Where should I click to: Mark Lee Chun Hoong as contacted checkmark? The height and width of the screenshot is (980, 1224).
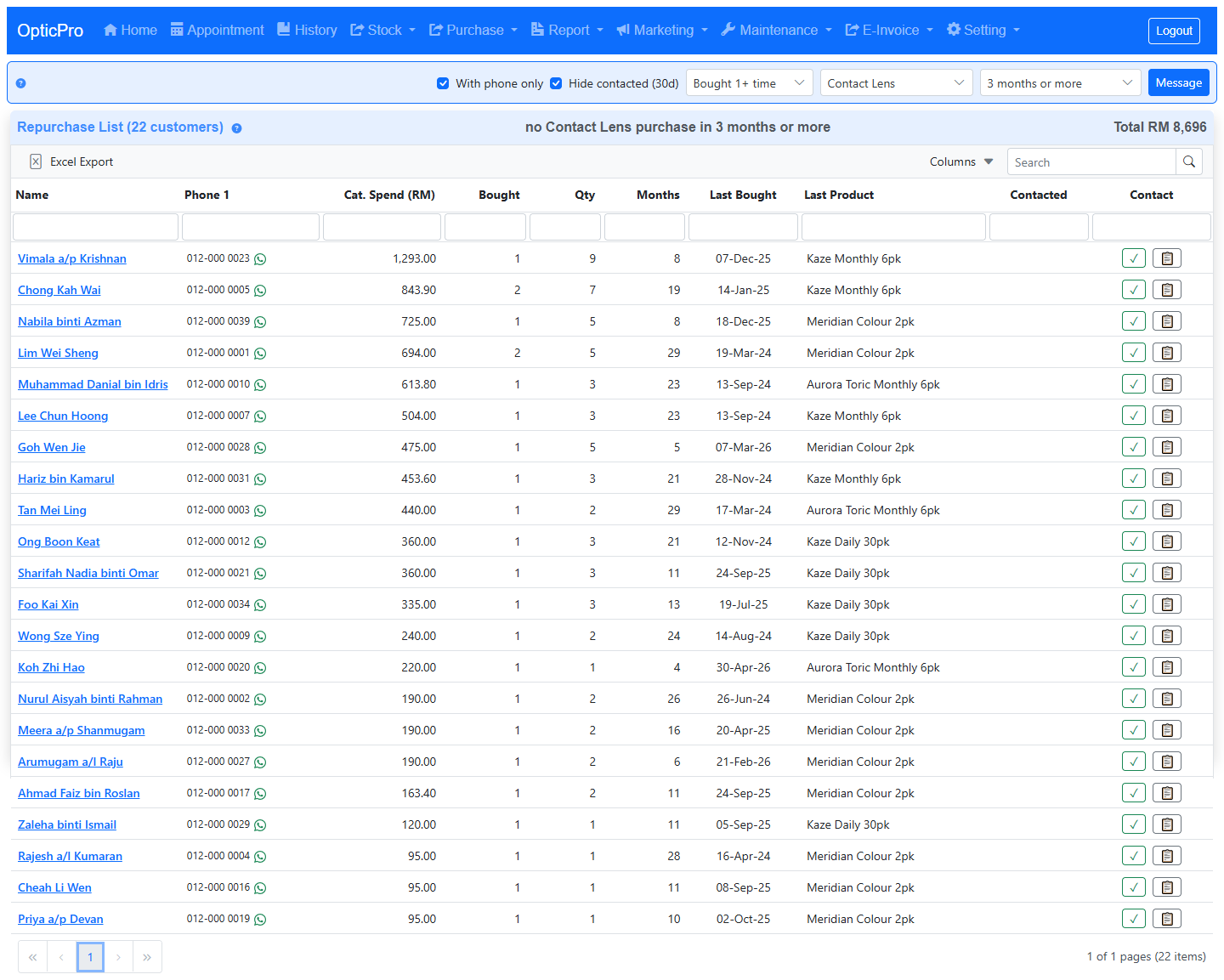1134,416
